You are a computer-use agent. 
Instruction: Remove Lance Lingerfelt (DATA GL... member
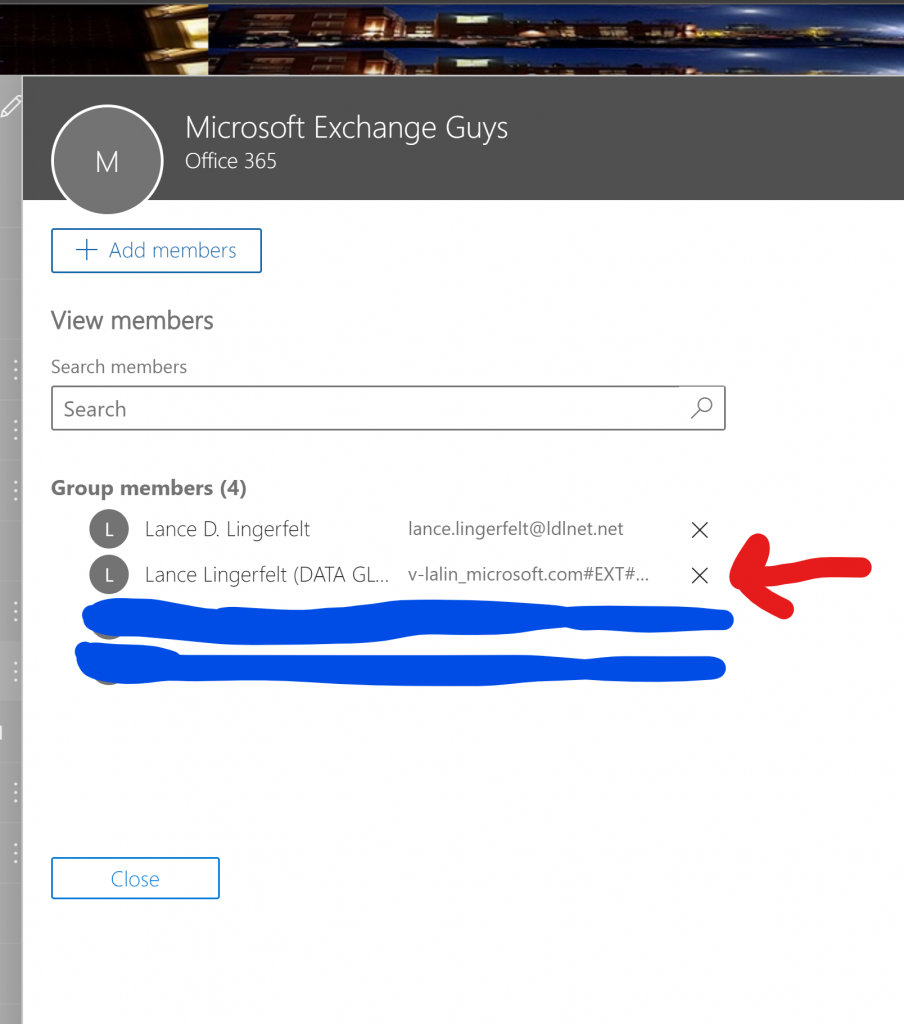[x=700, y=575]
